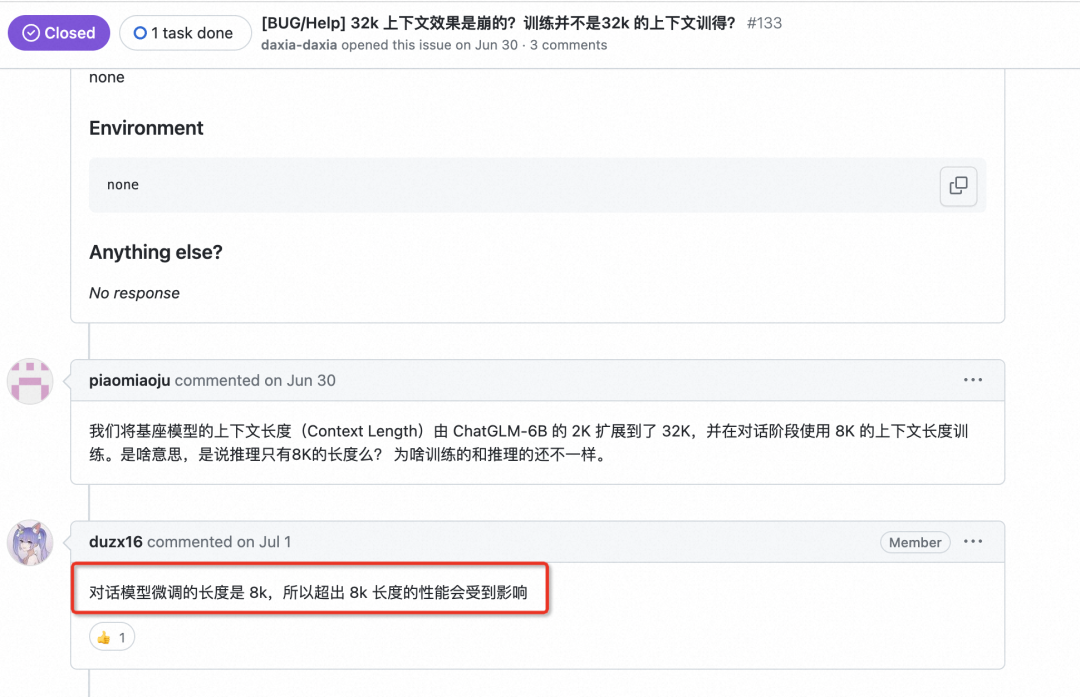Screen dimensions: 1080x697
Task: Click the purple Closed status badge
Action: coord(59,33)
